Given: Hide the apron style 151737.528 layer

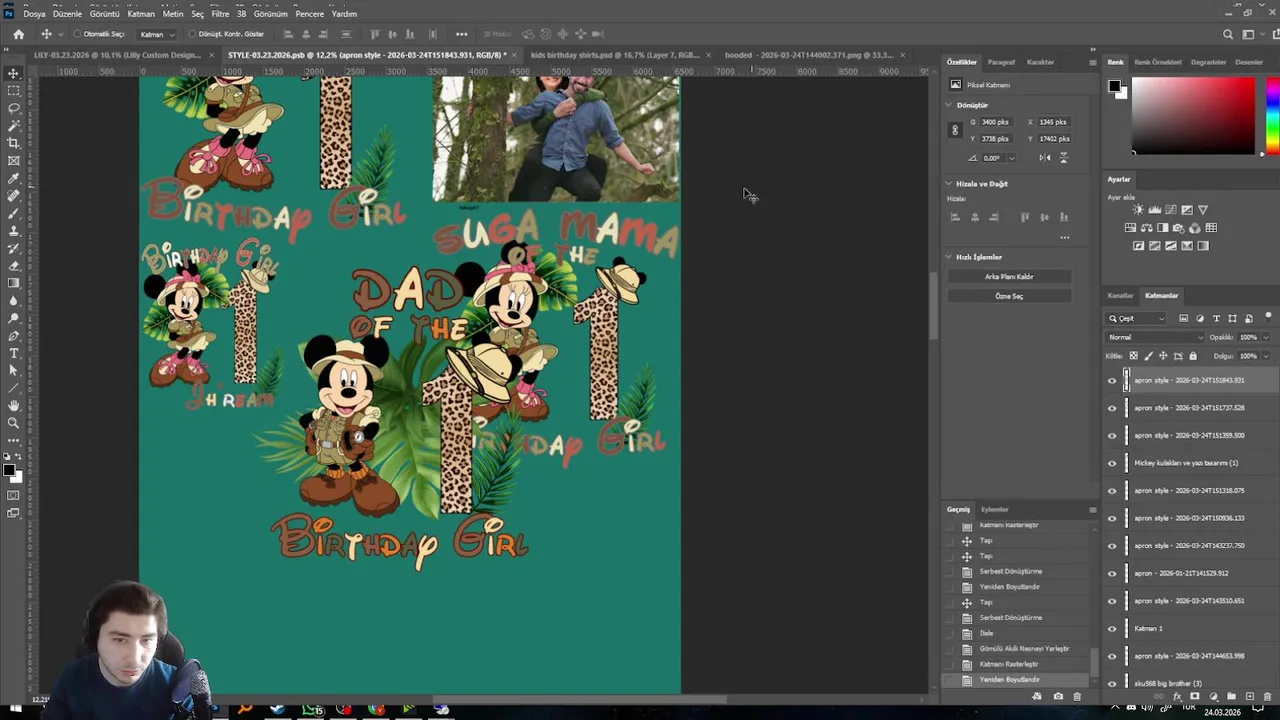Looking at the screenshot, I should [1112, 408].
